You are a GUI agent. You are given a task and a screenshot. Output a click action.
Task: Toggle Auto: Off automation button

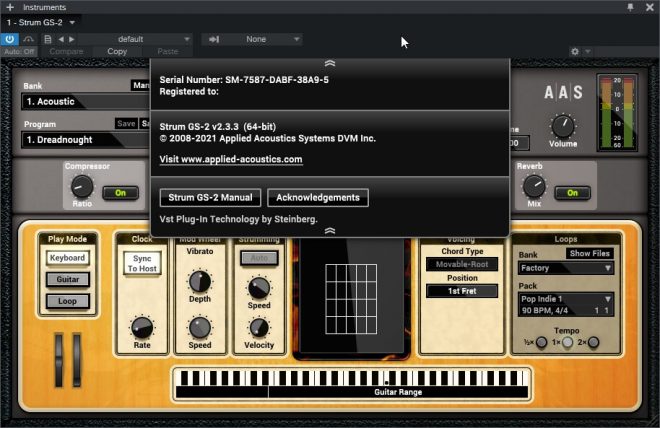(x=19, y=51)
